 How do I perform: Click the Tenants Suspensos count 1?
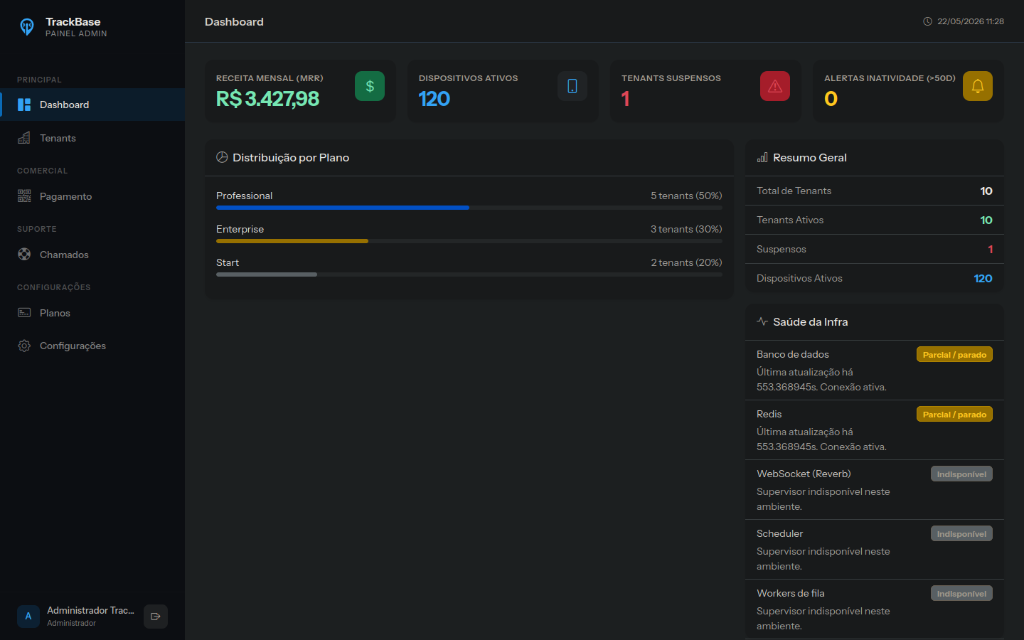pos(626,99)
